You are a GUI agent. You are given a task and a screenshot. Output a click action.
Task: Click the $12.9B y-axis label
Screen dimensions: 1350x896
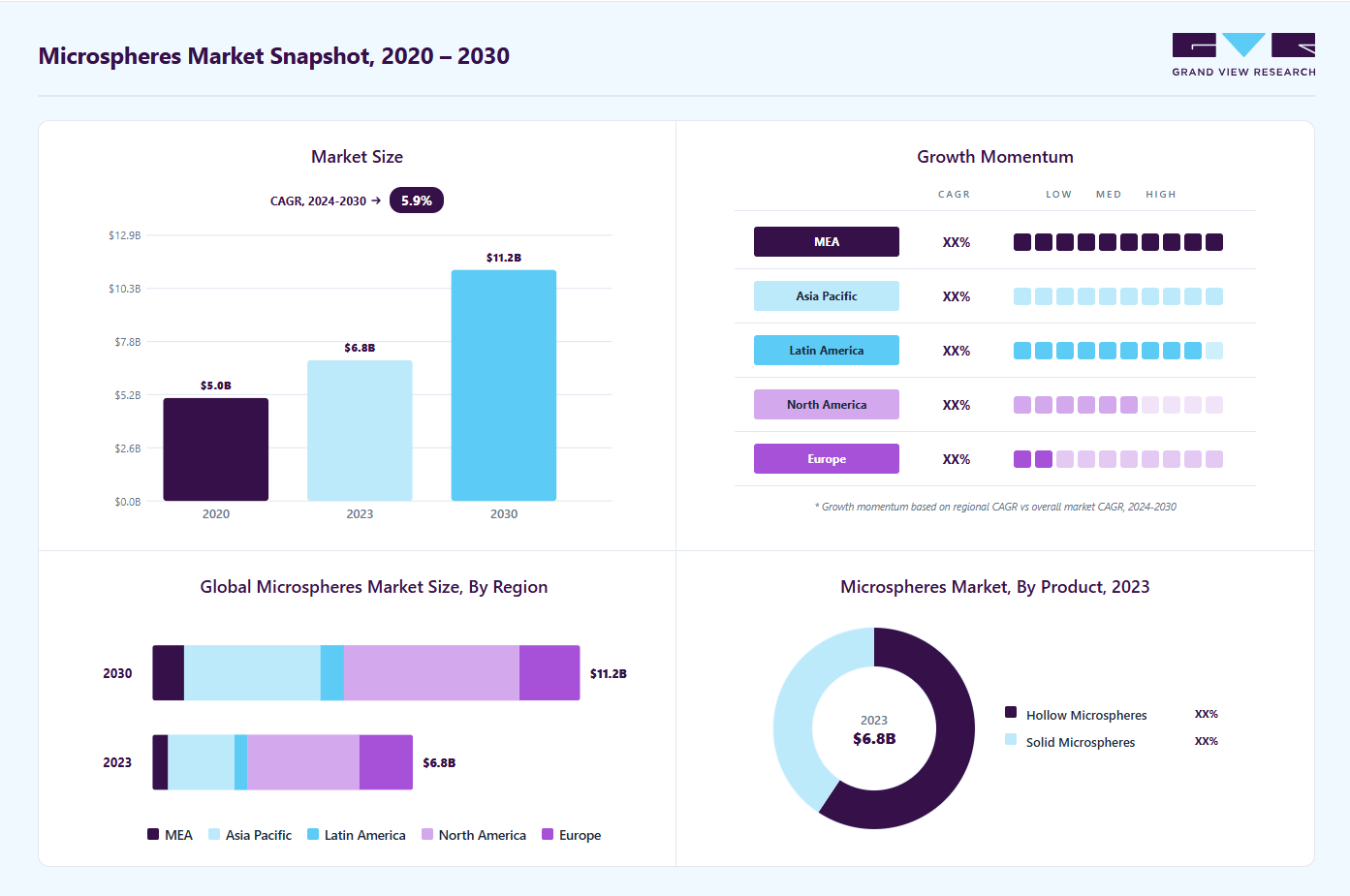pos(125,235)
